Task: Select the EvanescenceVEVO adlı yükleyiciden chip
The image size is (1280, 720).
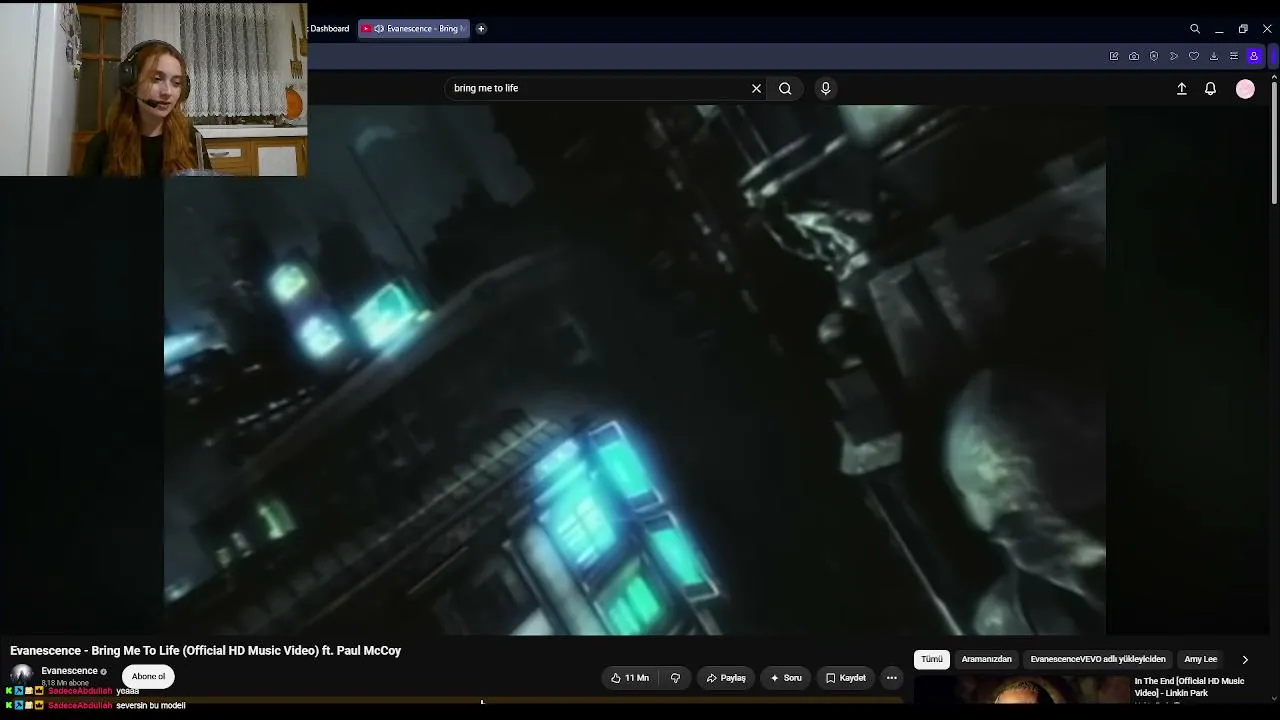Action: 1098,660
